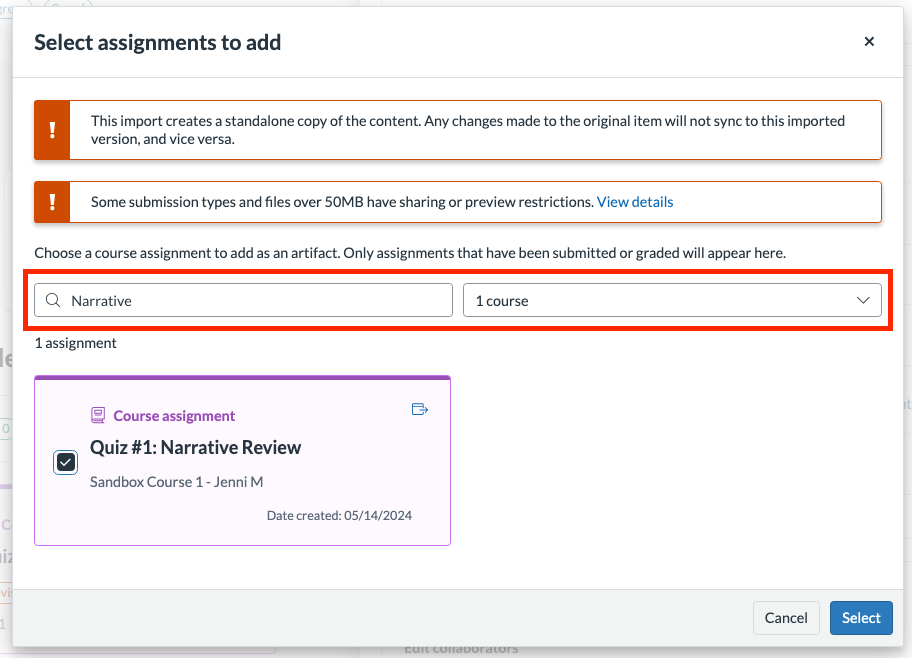The image size is (912, 658).
Task: Click the Cancel button
Action: point(786,618)
